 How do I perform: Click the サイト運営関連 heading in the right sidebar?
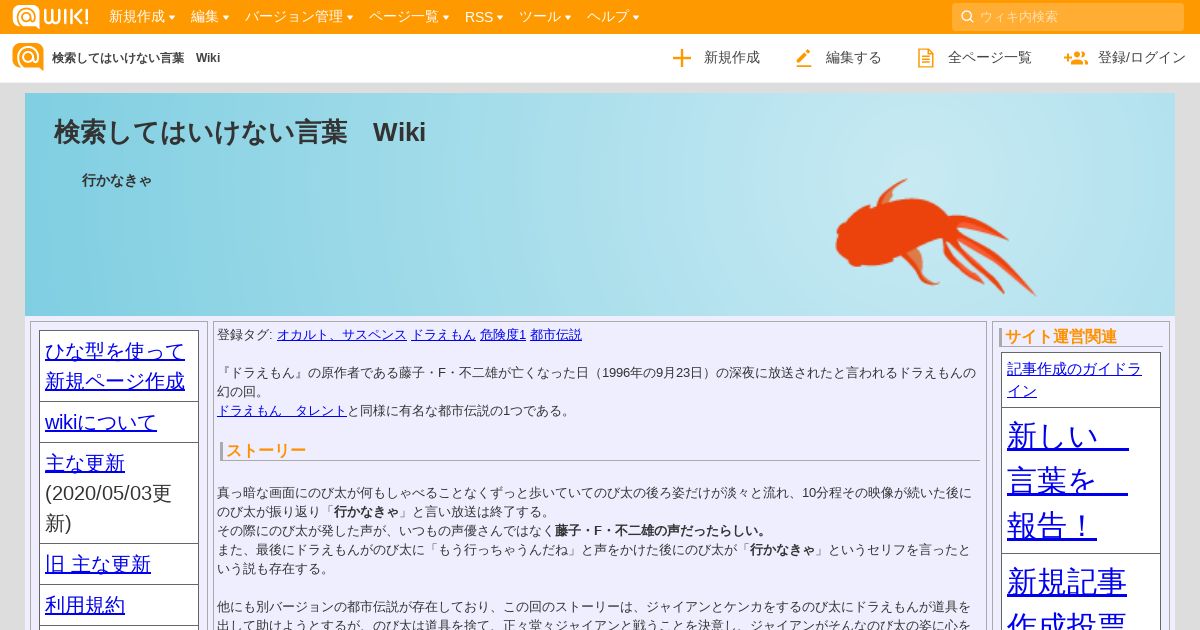[x=1061, y=337]
